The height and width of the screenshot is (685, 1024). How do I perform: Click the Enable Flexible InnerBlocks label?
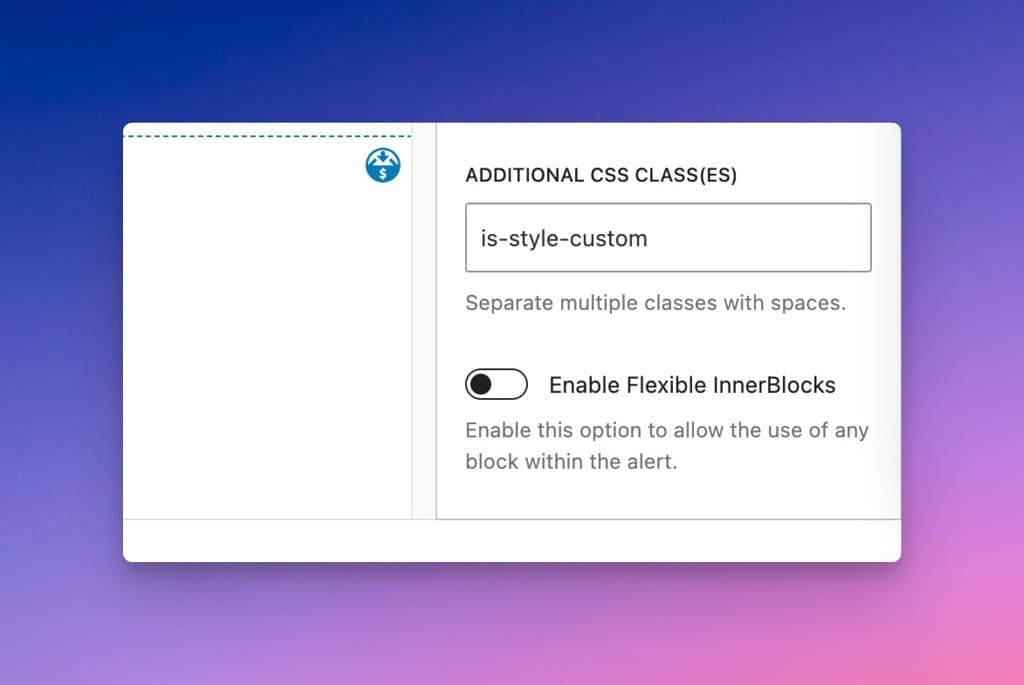[692, 384]
